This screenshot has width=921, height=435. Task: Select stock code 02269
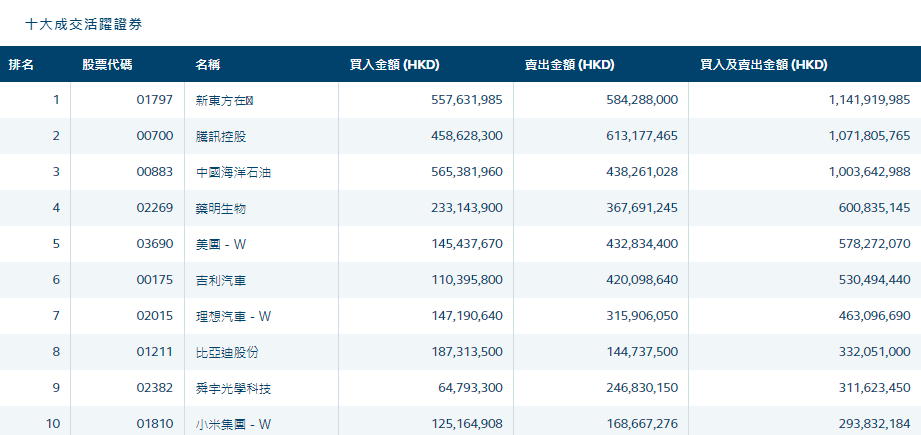coord(155,208)
